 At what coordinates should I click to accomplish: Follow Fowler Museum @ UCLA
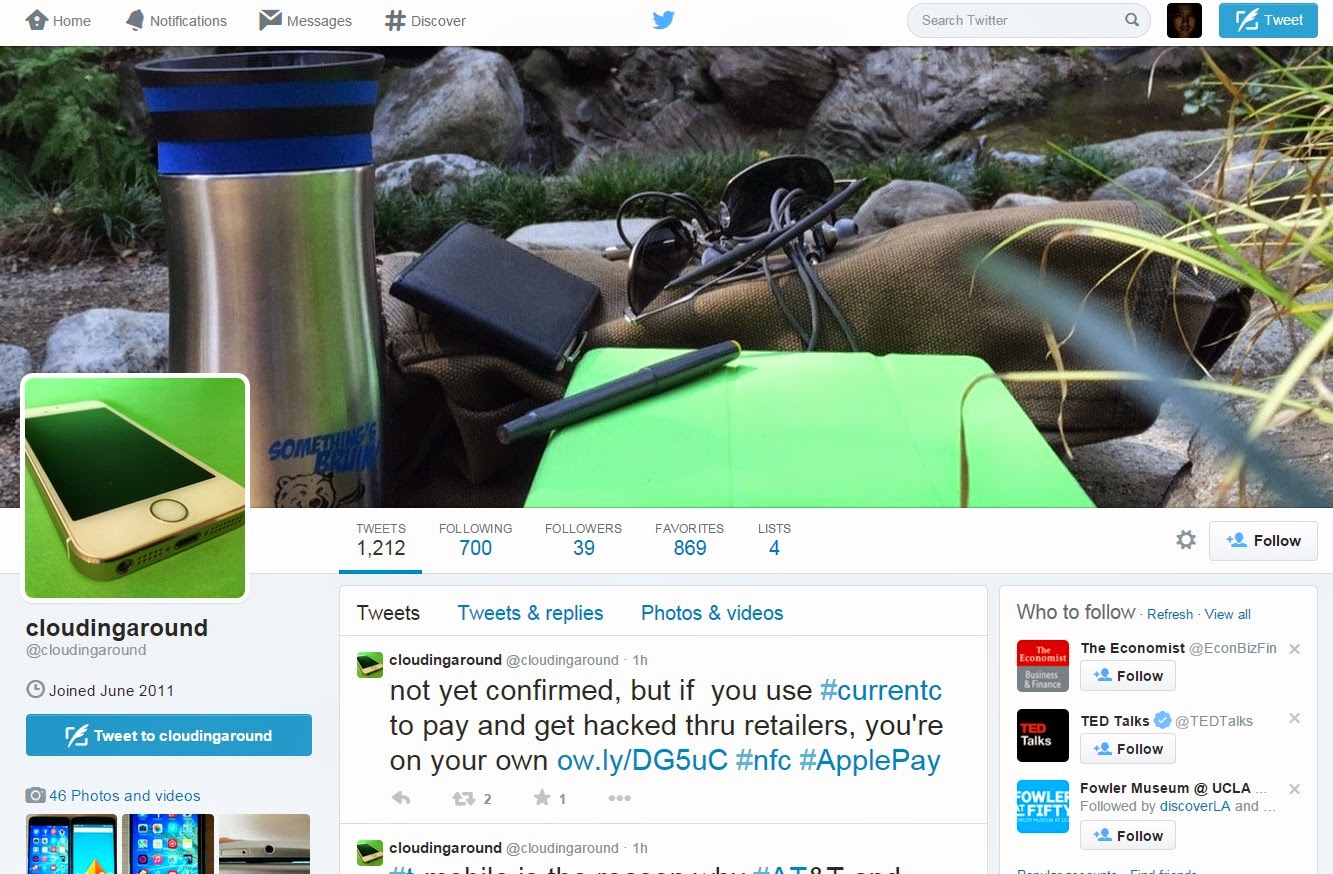click(x=1128, y=836)
